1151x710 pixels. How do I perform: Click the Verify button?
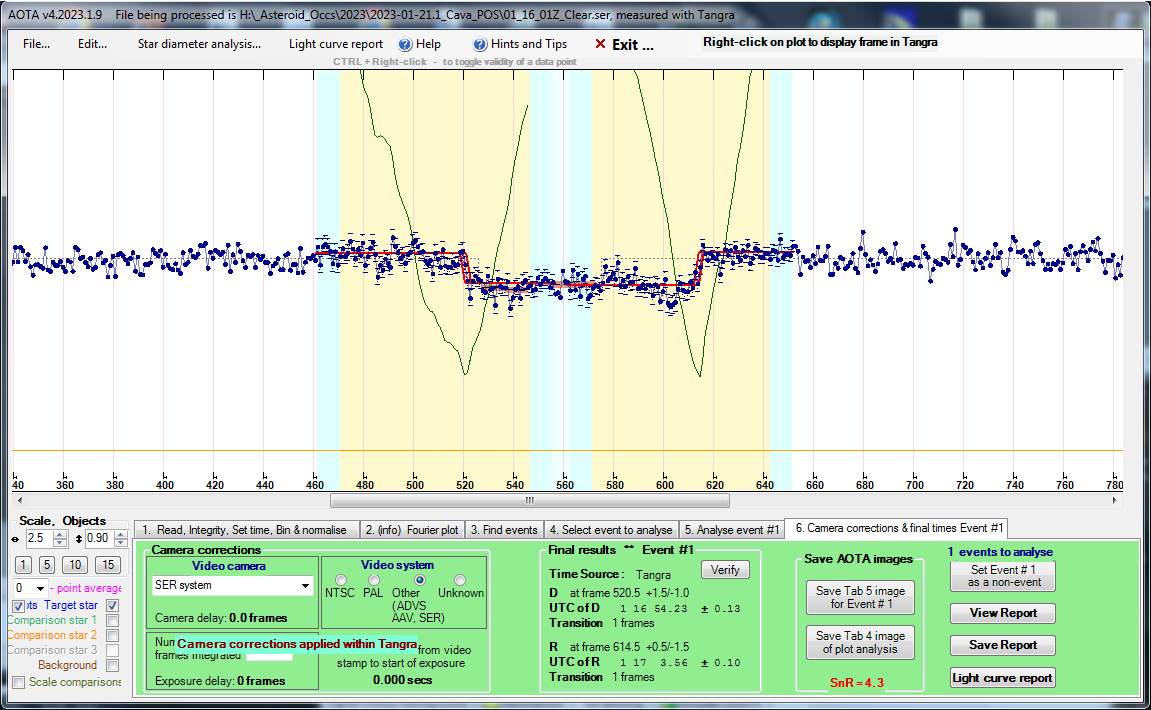pos(724,570)
